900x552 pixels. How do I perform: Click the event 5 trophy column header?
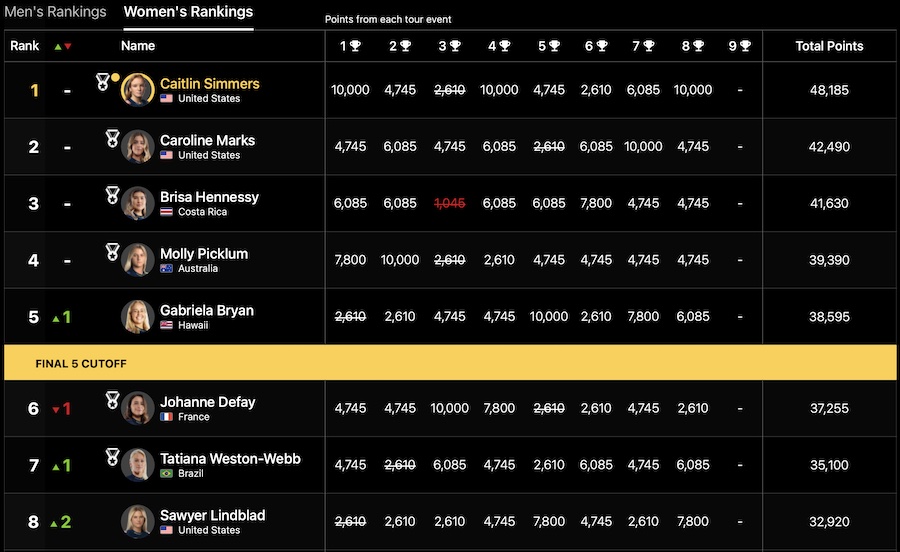click(549, 46)
